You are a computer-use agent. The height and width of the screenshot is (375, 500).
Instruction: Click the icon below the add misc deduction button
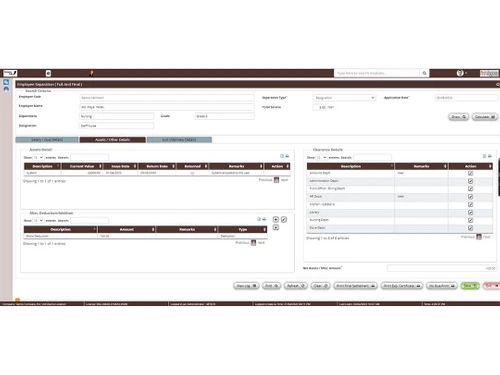click(x=276, y=227)
